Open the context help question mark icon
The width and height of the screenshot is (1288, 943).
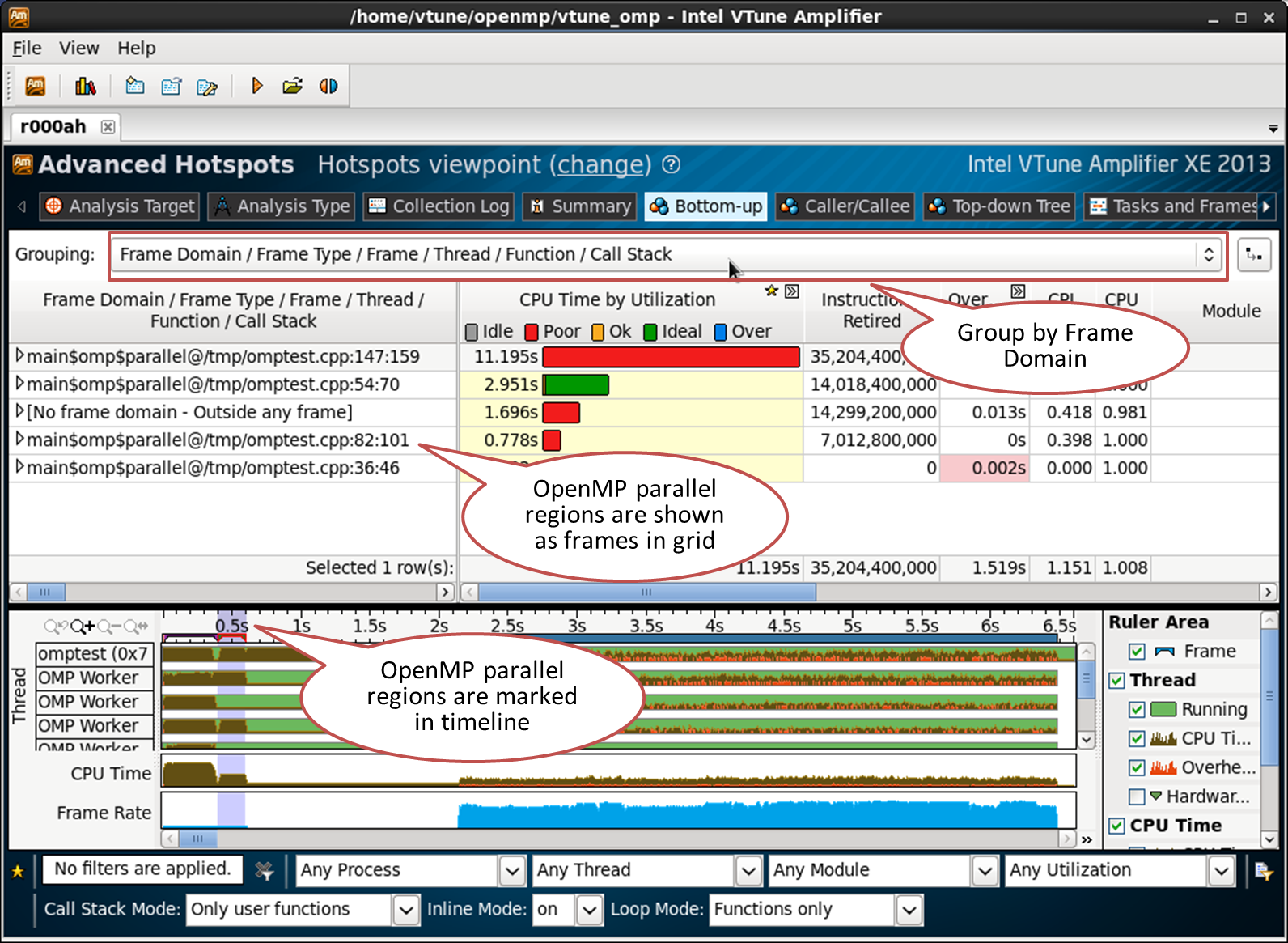click(x=671, y=165)
